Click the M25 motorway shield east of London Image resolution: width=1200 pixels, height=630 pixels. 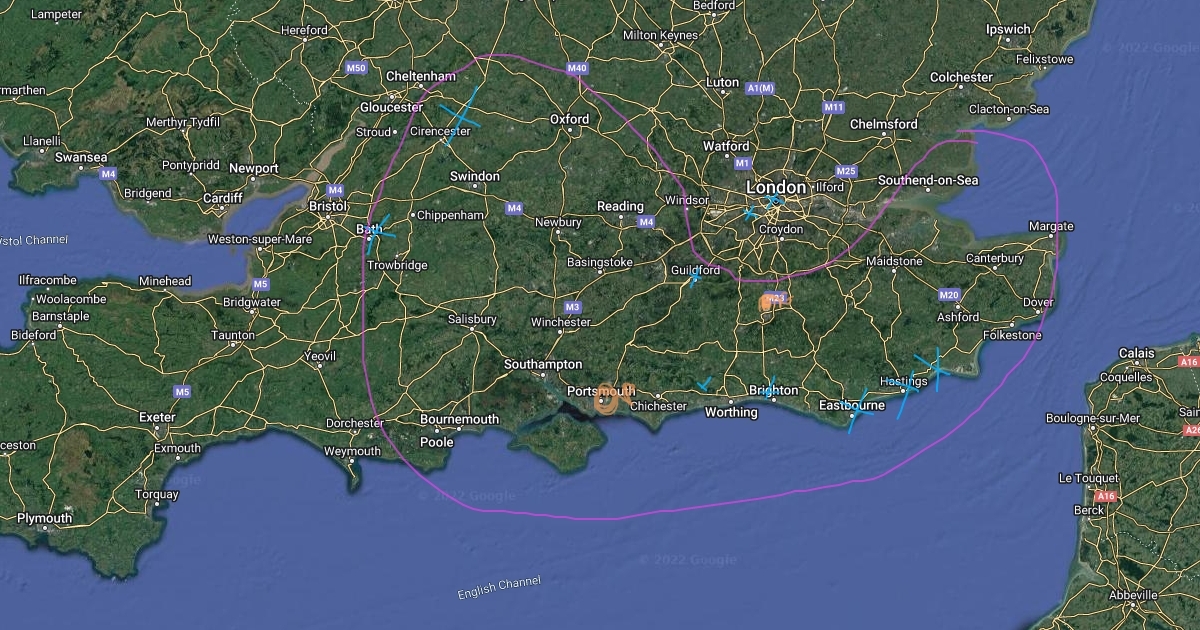coord(846,171)
